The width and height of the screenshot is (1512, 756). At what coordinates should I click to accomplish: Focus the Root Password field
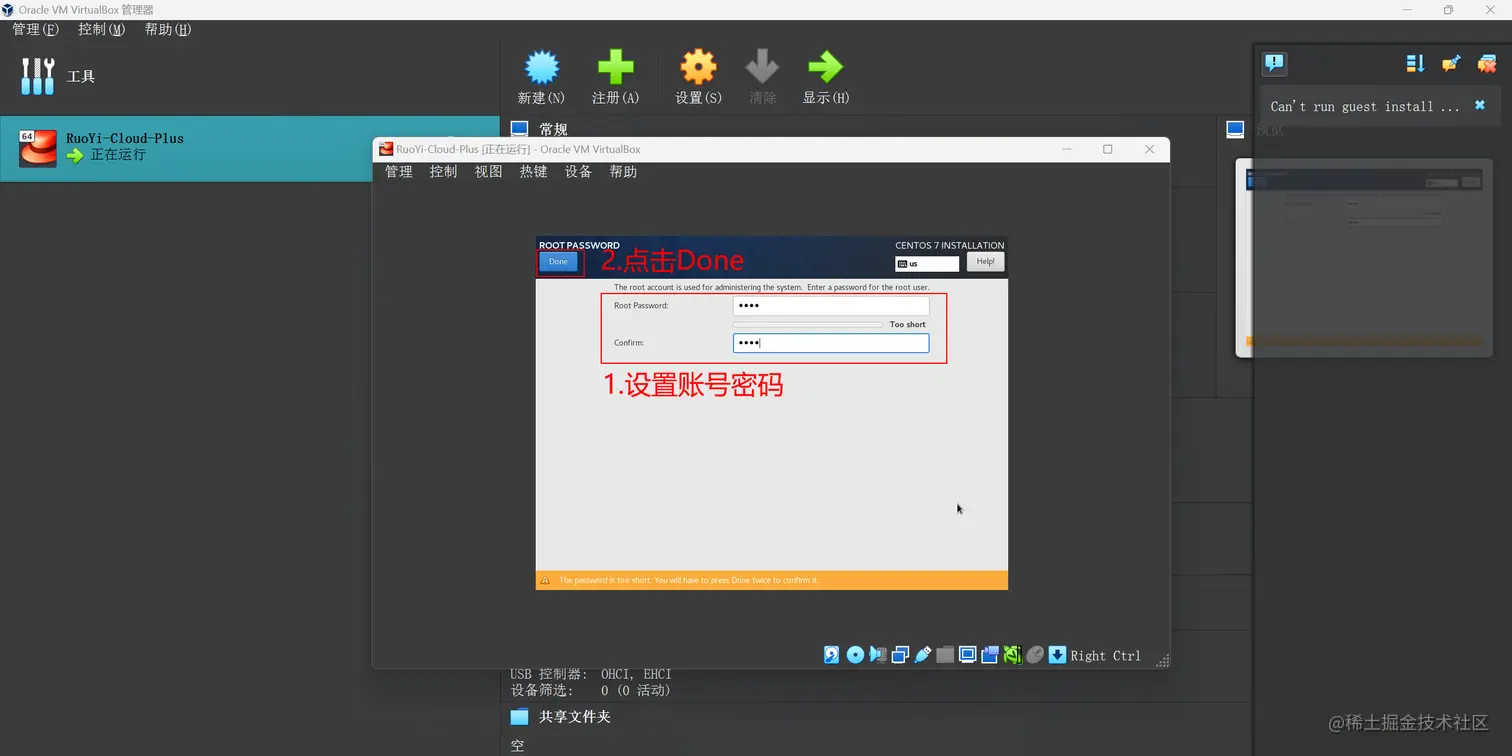click(831, 306)
